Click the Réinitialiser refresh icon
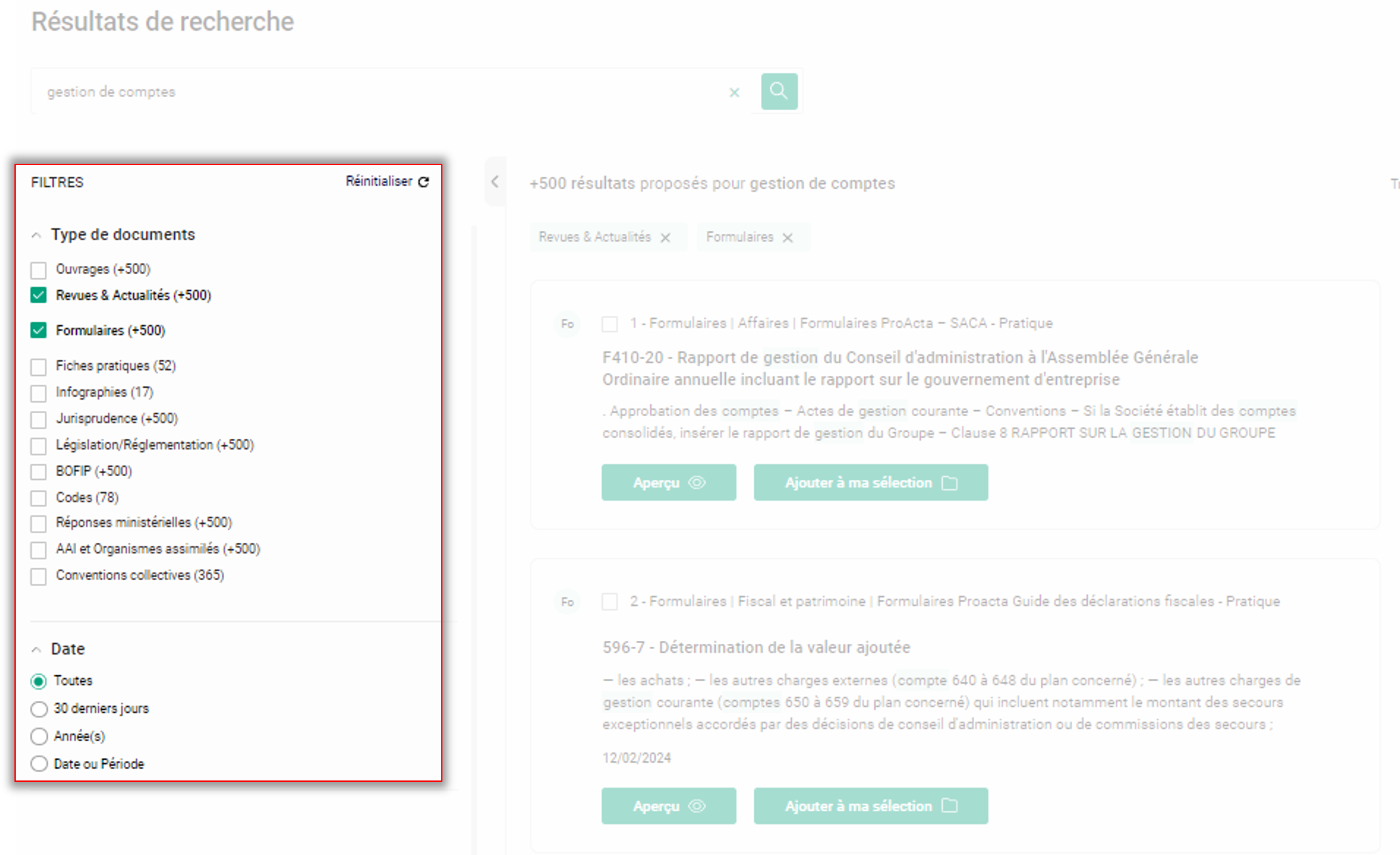The width and height of the screenshot is (1400, 855). pos(423,182)
